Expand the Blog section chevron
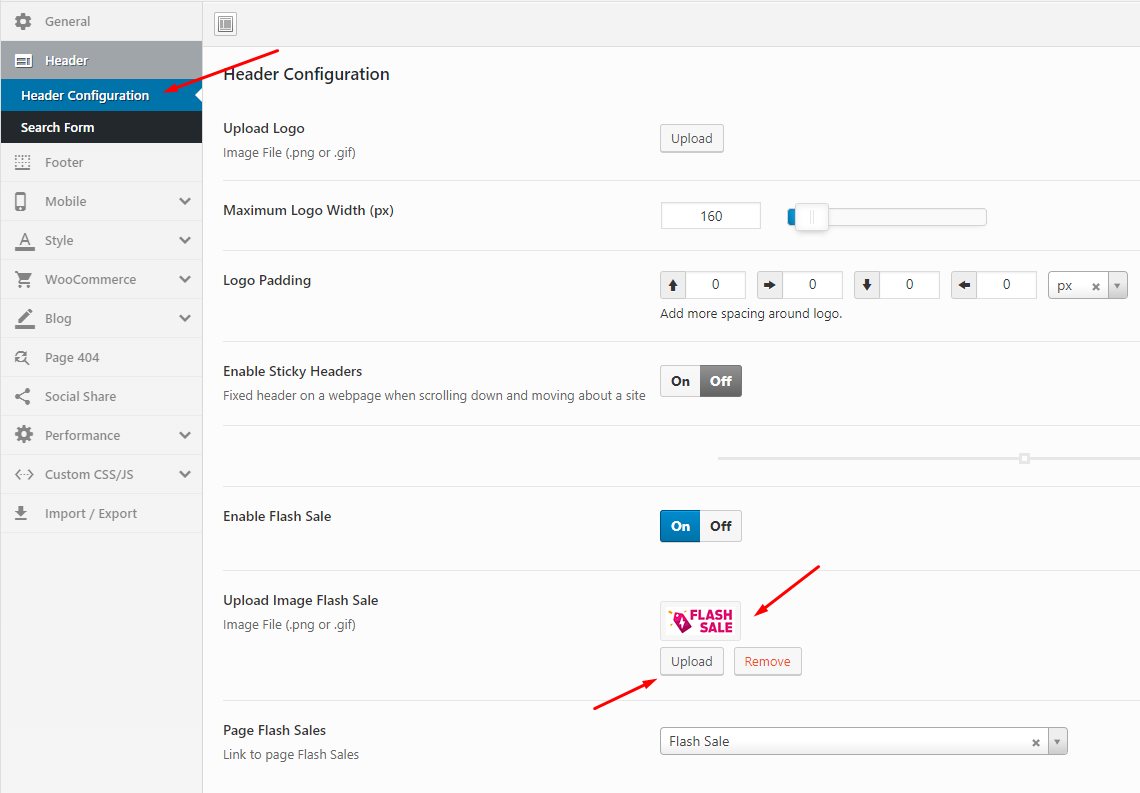 click(x=185, y=318)
